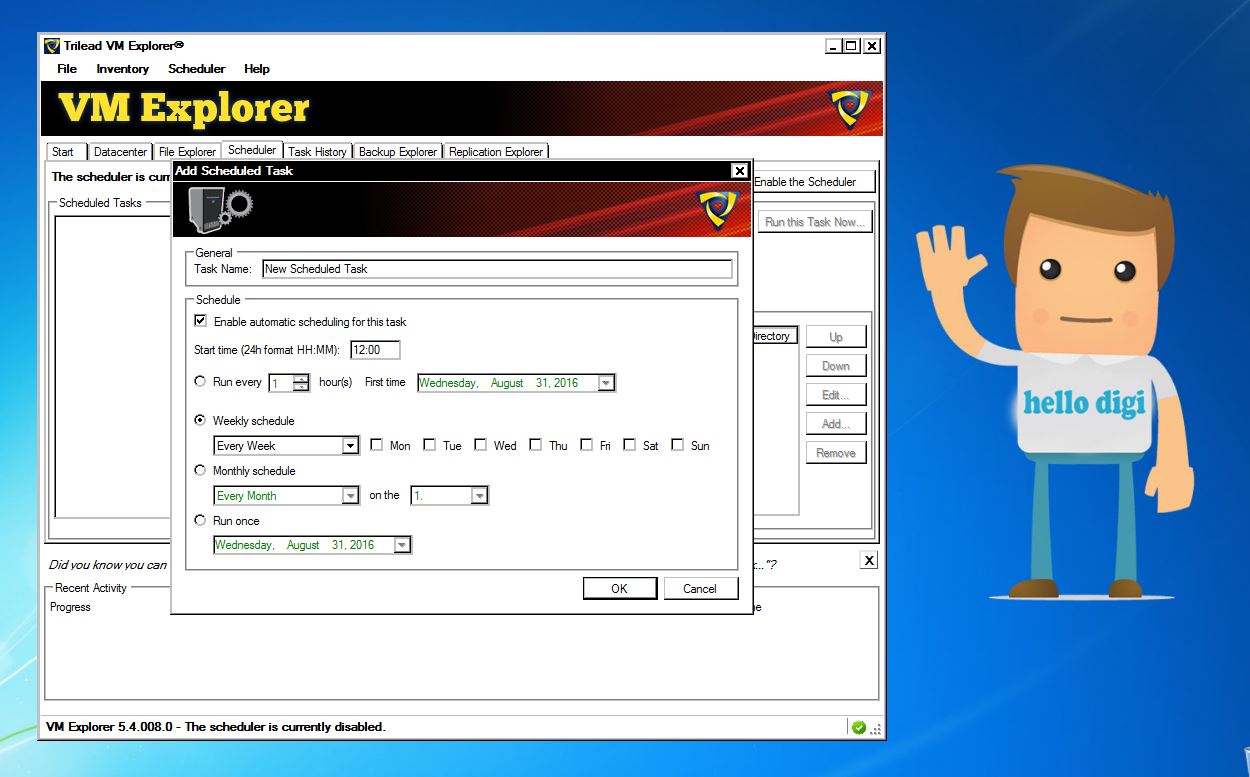
Task: Open the Scheduler menu
Action: pos(197,69)
